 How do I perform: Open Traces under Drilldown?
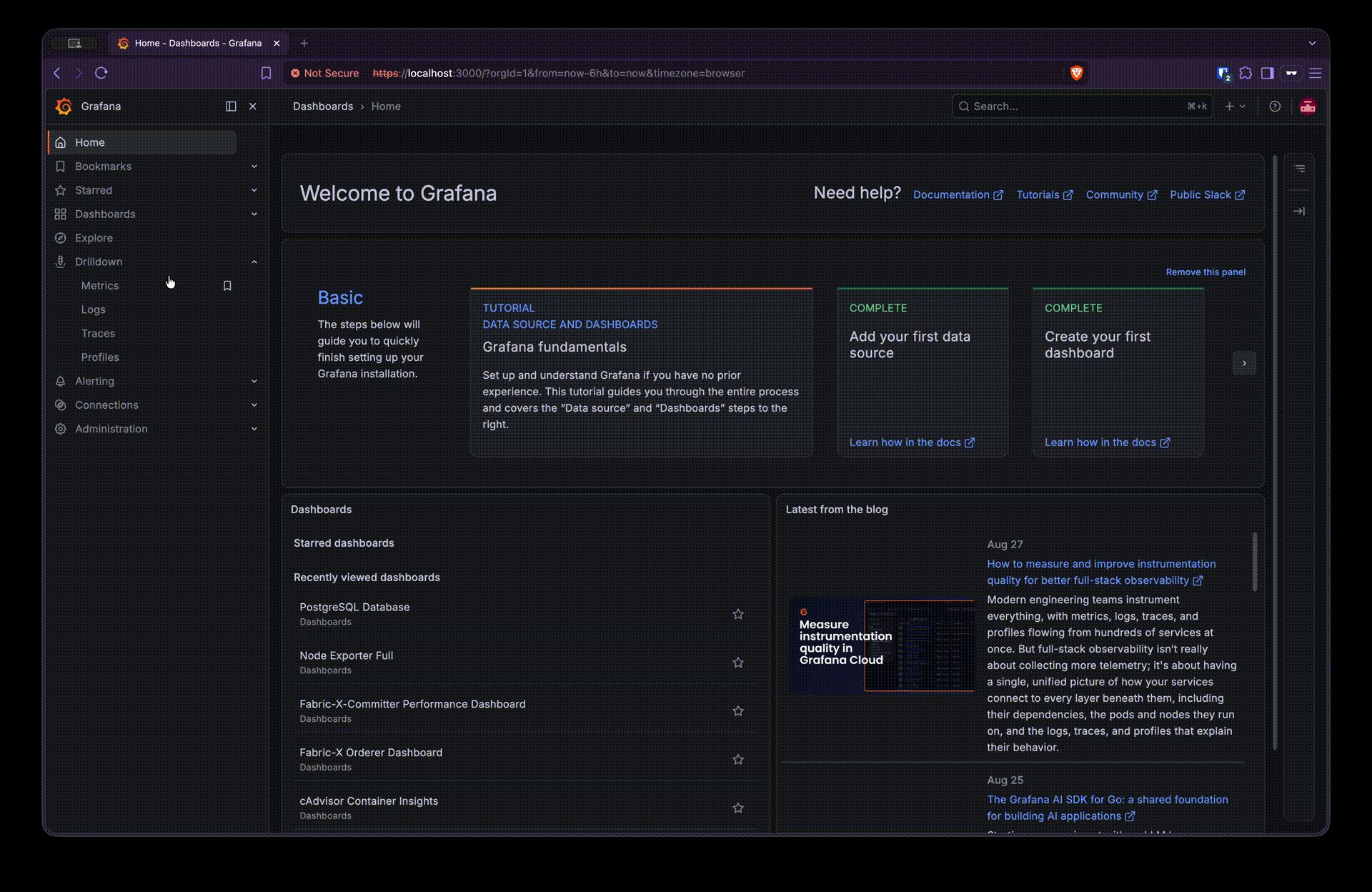coord(98,333)
